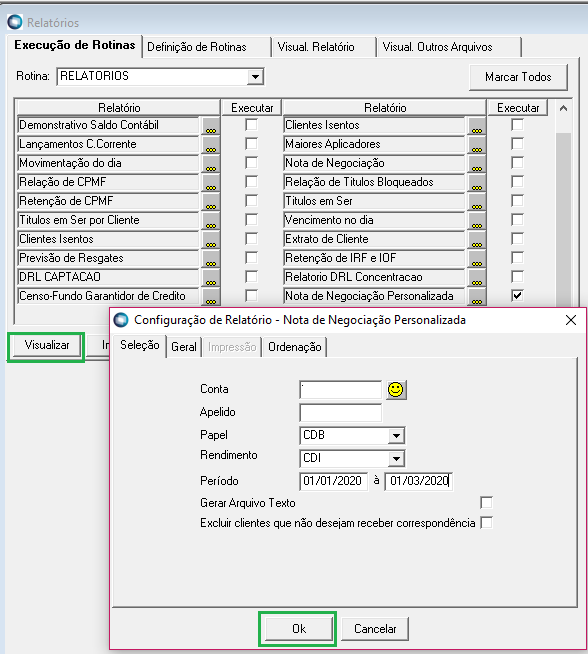Screen dimensions: 588x654
Task: Tick Executar for Relatorio DRL Concentracao
Action: [x=518, y=277]
